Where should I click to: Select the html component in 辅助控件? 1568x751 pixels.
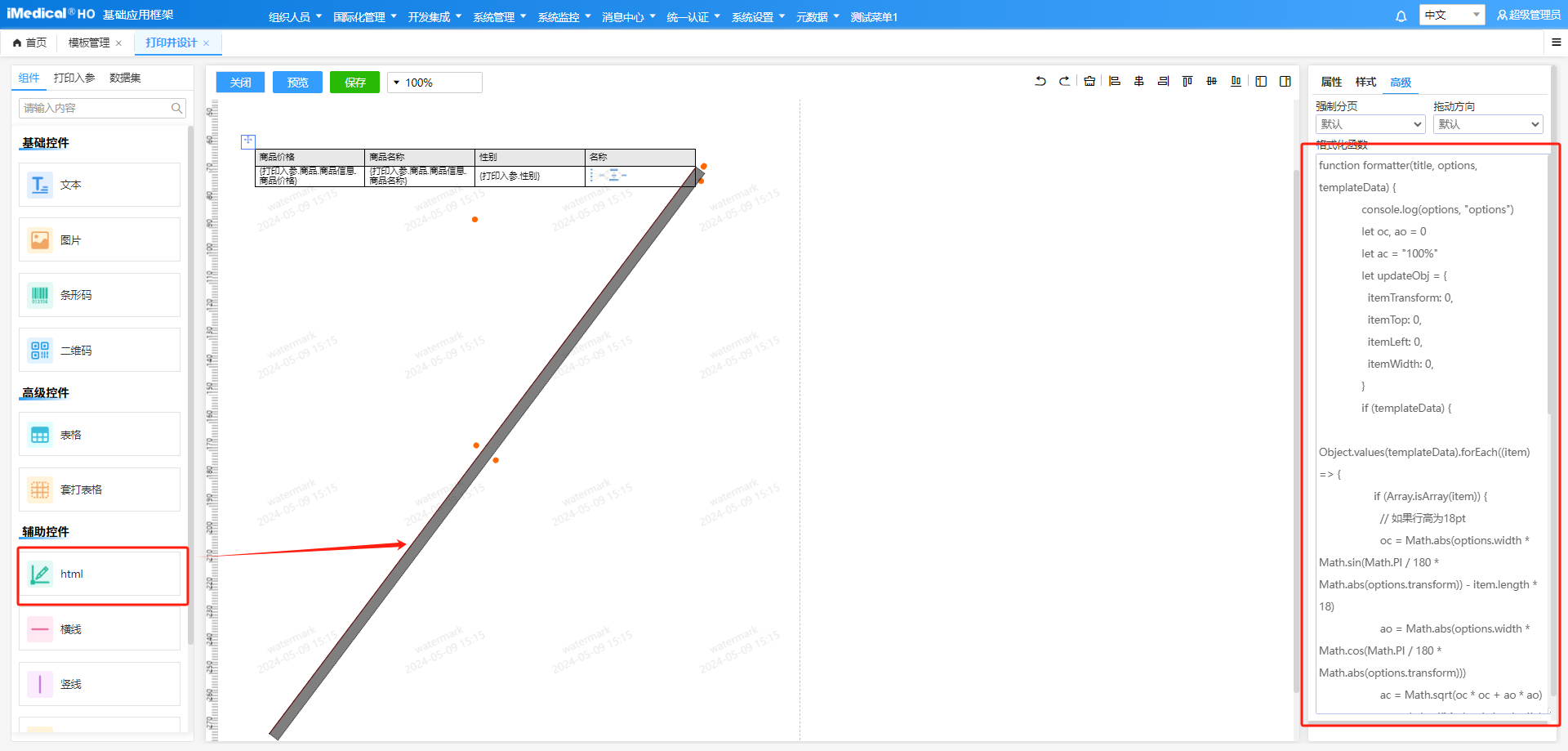pos(100,574)
